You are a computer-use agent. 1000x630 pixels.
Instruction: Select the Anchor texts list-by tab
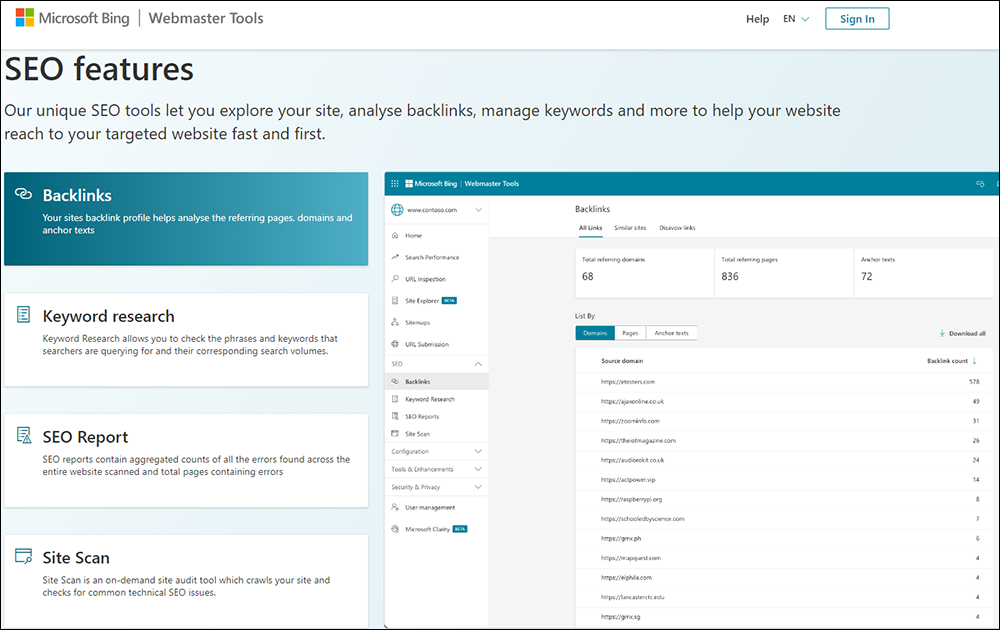(672, 333)
